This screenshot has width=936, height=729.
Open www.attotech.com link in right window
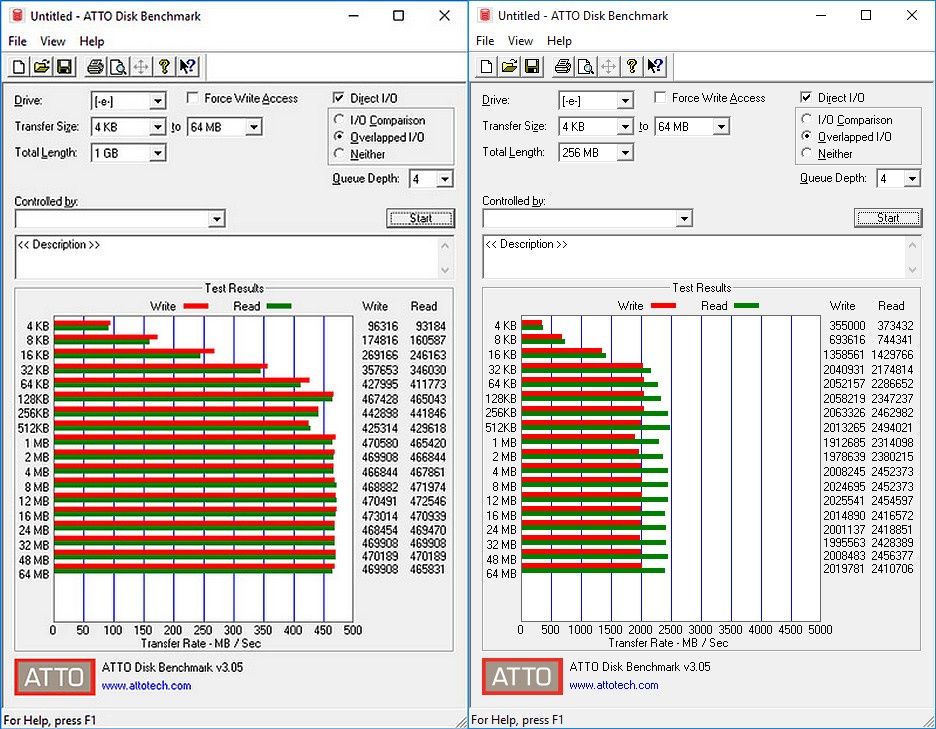point(614,685)
